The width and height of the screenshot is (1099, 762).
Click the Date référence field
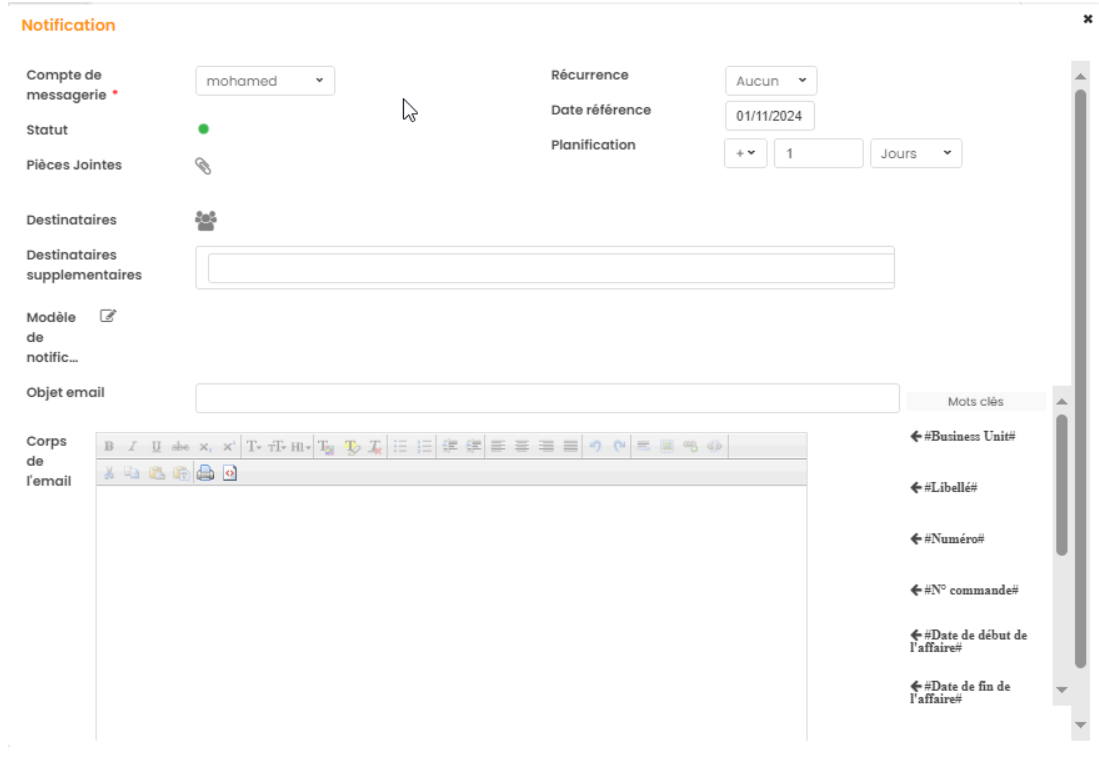(x=770, y=116)
